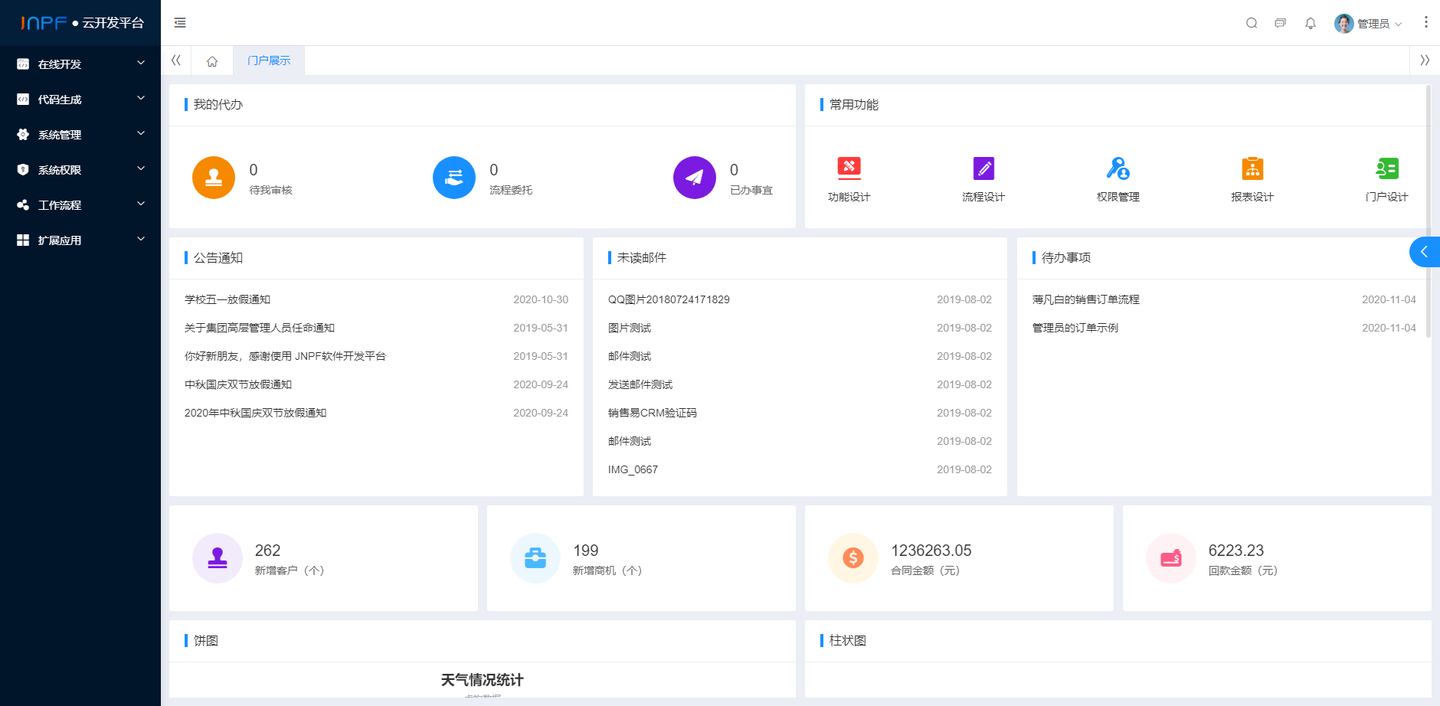This screenshot has height=706, width=1440.
Task: Click the 新增客户 purple stamp icon
Action: click(x=217, y=558)
